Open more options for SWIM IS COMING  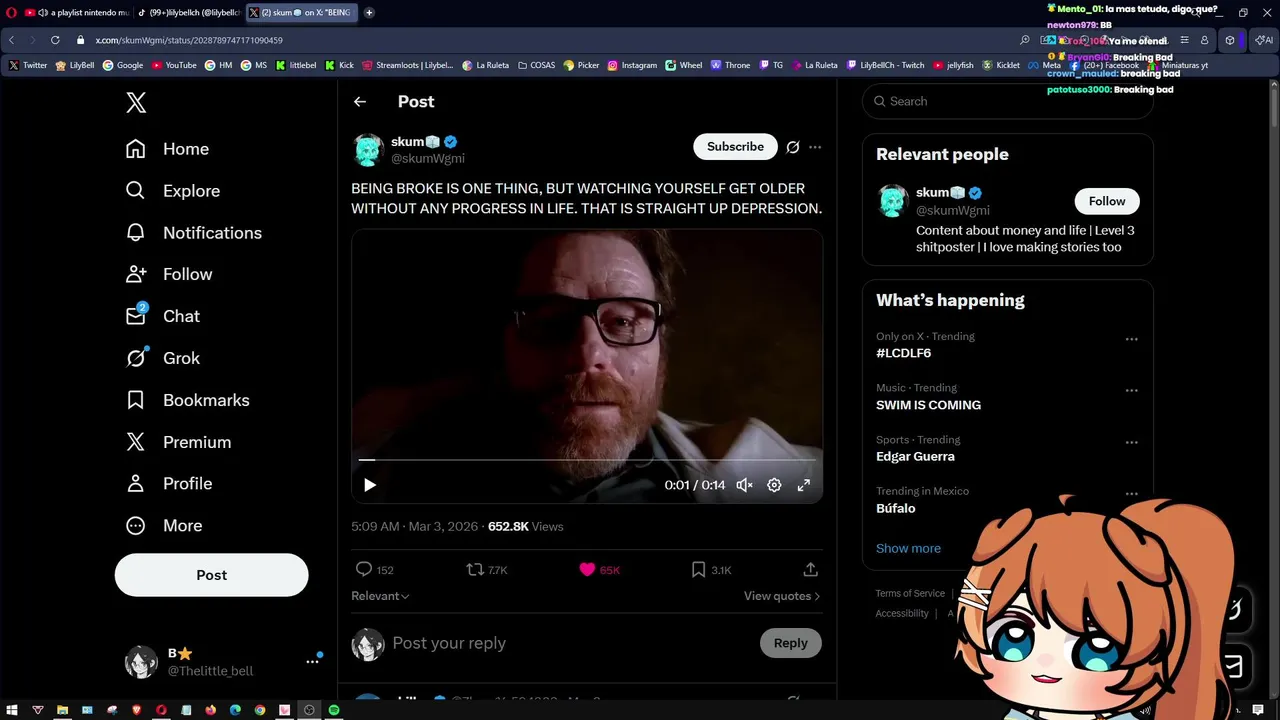click(1132, 391)
